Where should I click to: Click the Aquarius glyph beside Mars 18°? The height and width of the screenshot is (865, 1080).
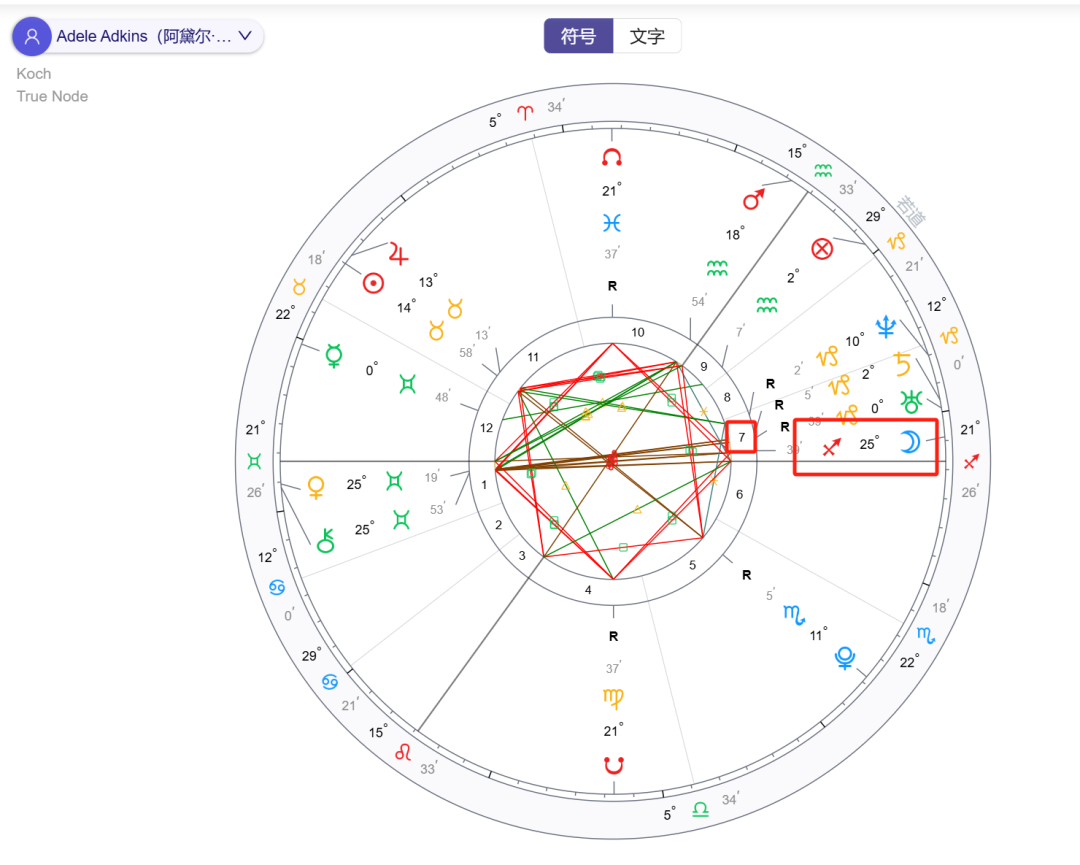717,268
